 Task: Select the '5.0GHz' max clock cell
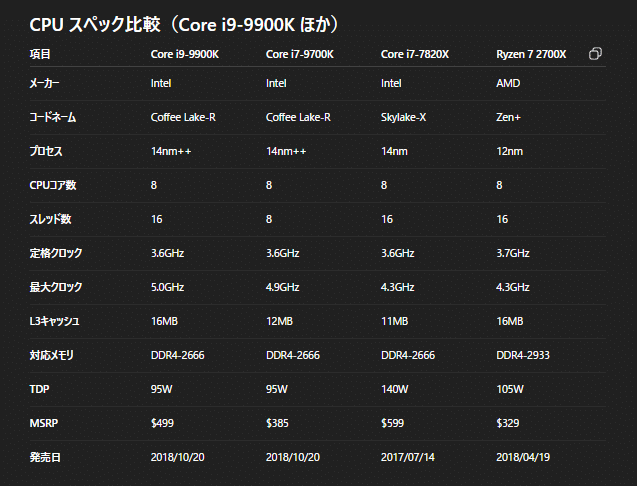(x=167, y=287)
